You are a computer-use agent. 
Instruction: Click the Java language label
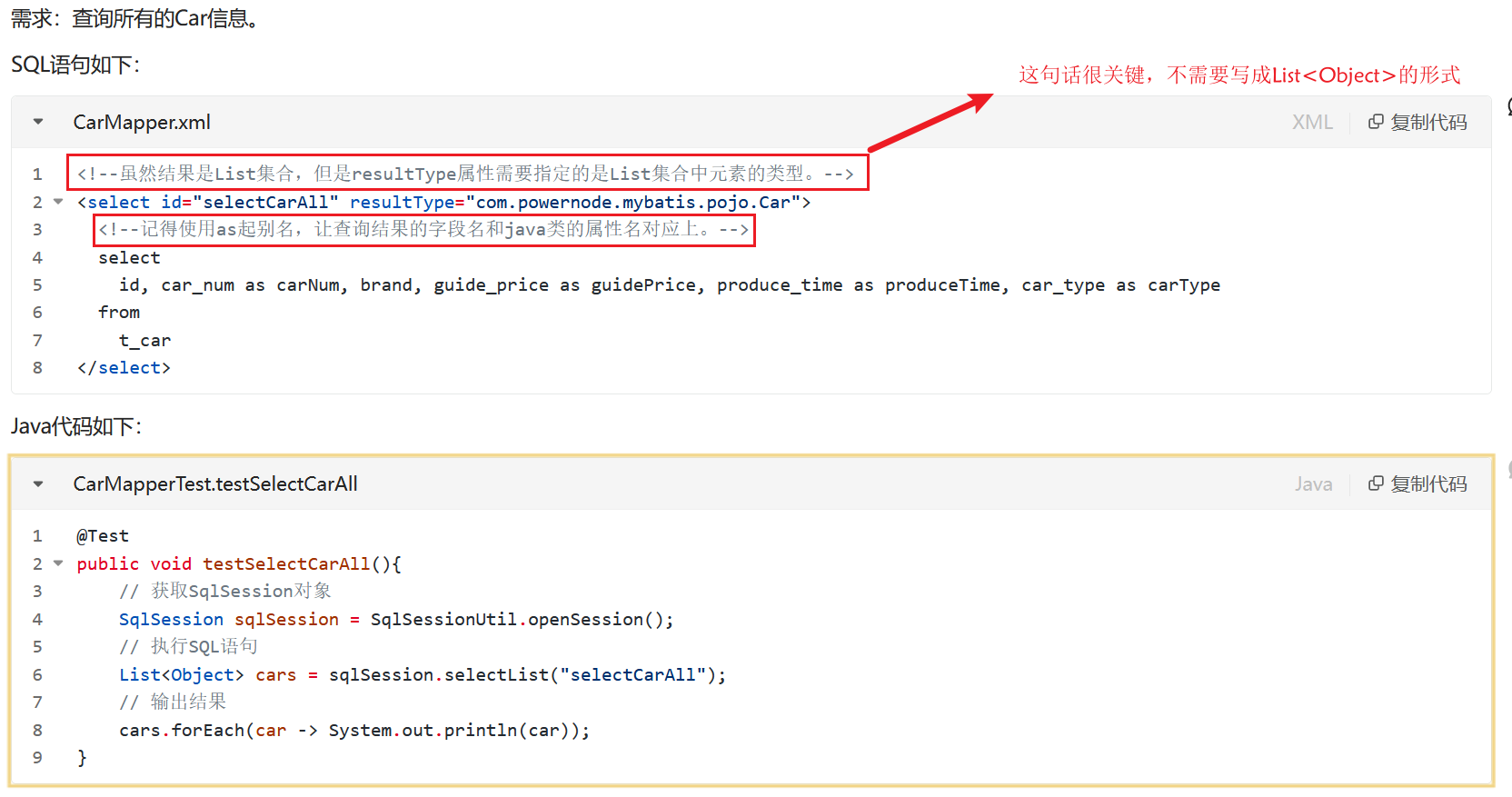pyautogui.click(x=1313, y=484)
